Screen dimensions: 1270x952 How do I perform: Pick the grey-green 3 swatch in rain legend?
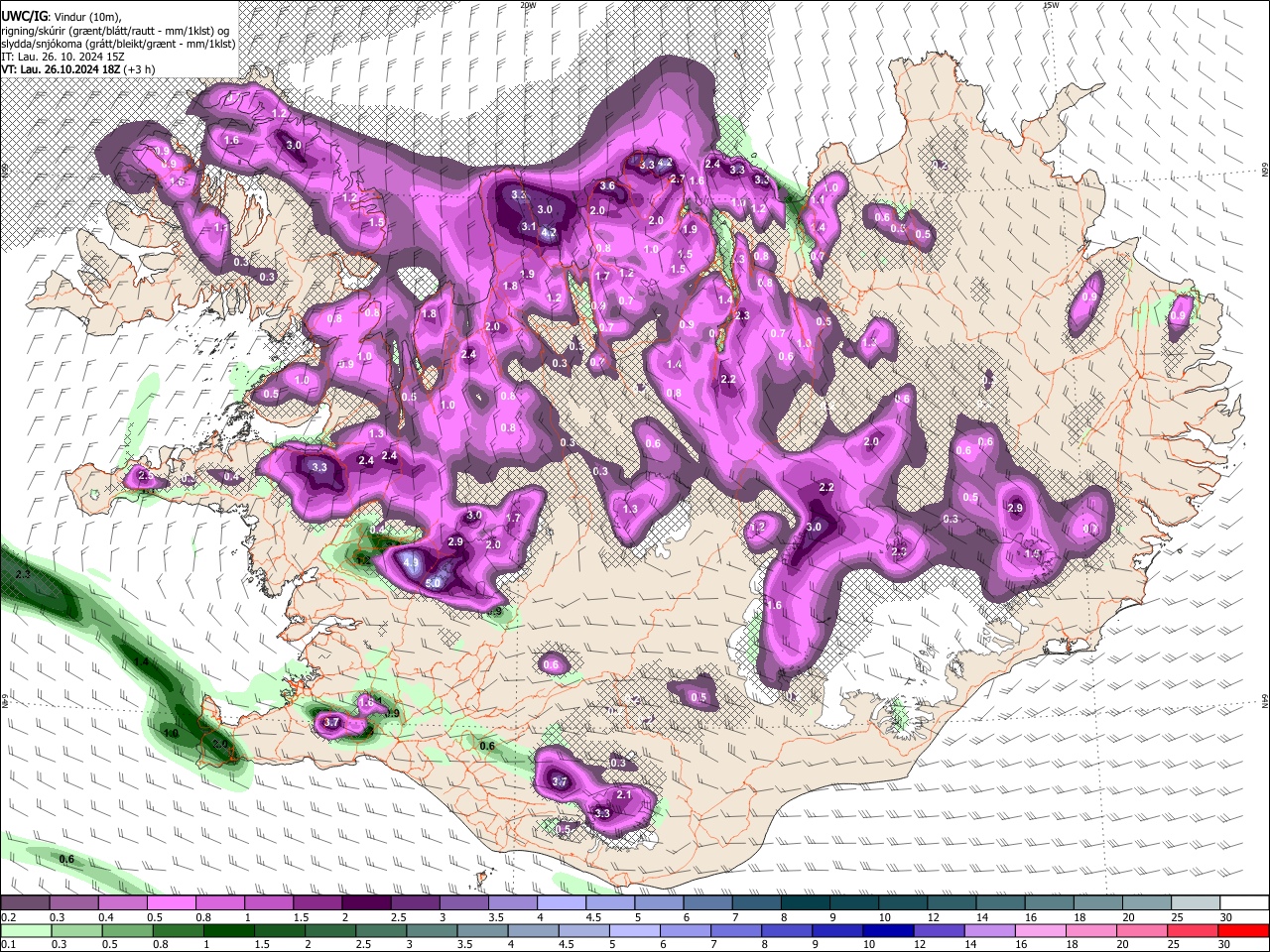(x=432, y=931)
